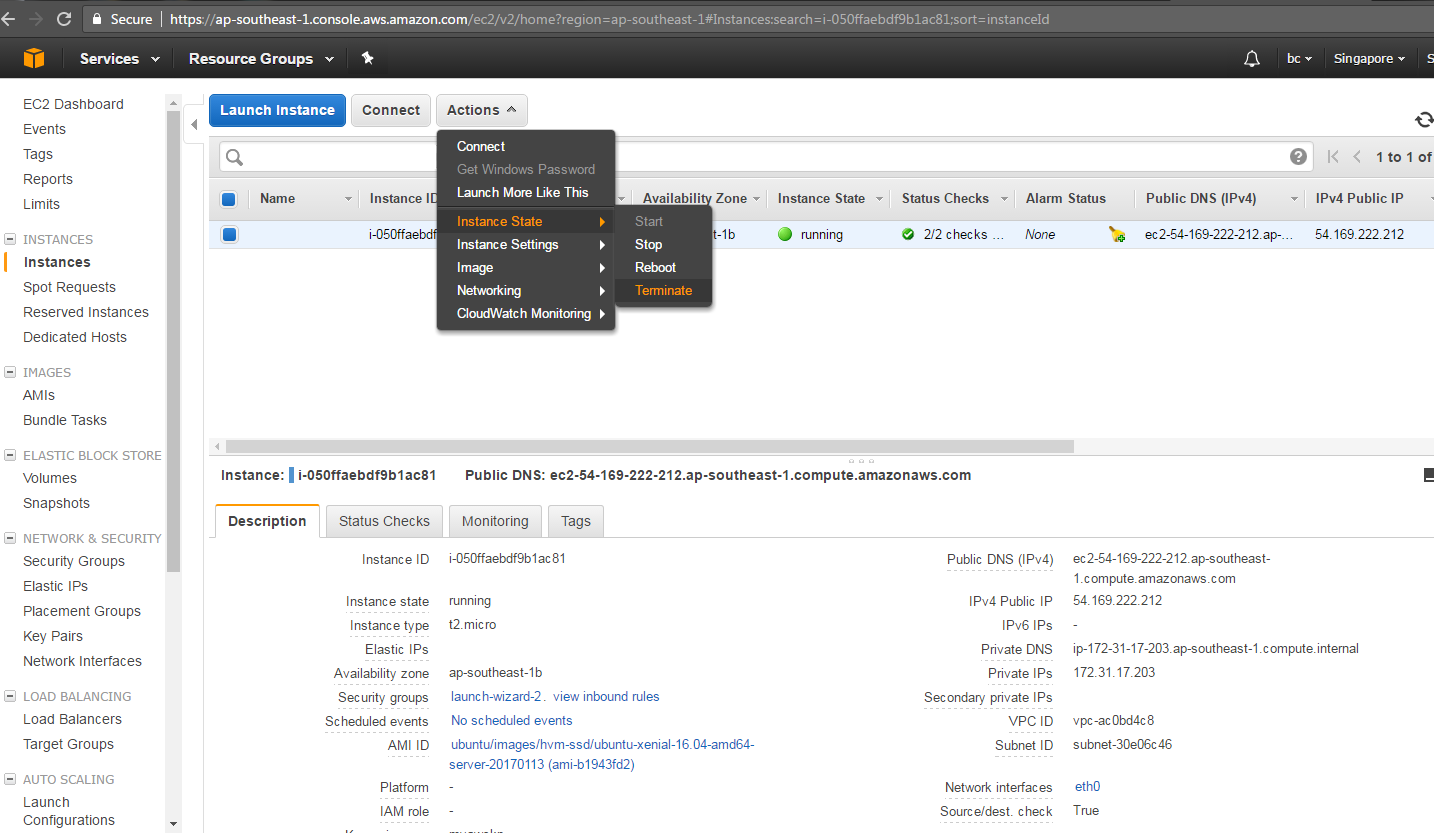1434x839 pixels.
Task: Open the notifications bell
Action: click(x=1251, y=58)
